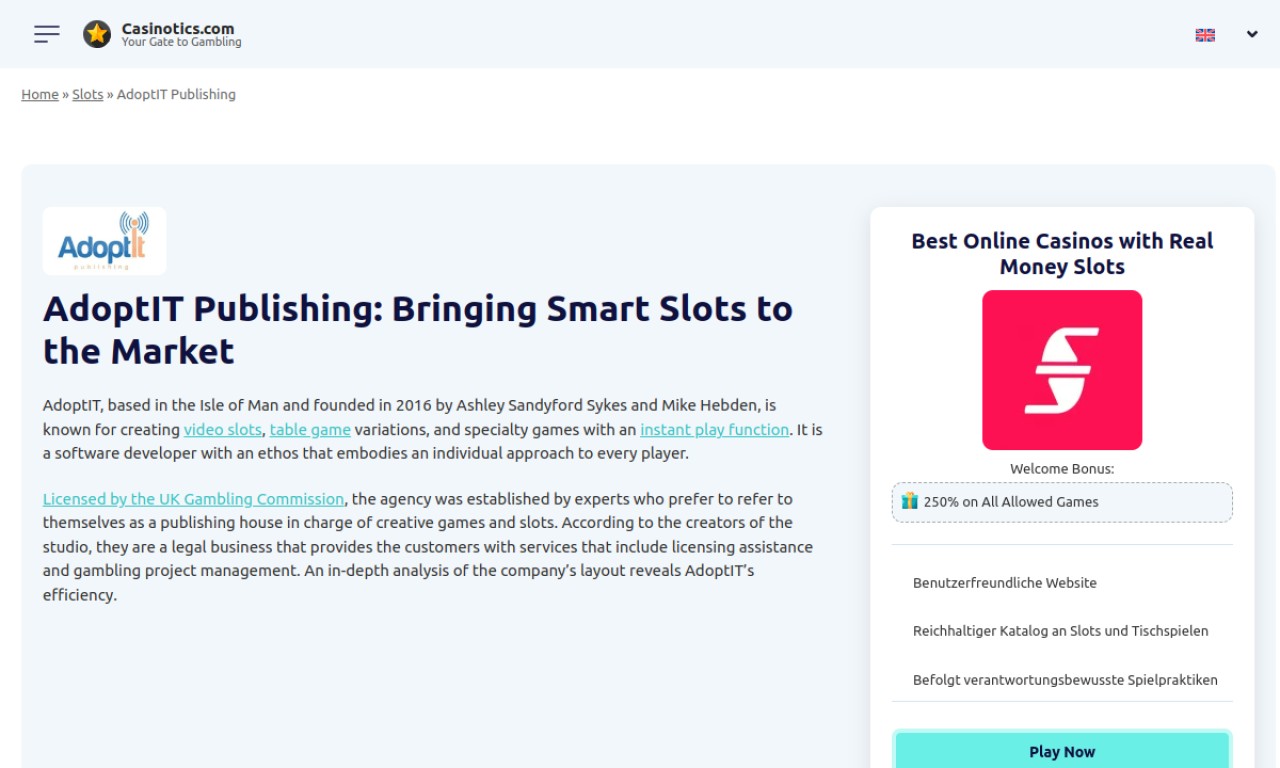Click the gift icon in welcome bonus

tap(909, 501)
